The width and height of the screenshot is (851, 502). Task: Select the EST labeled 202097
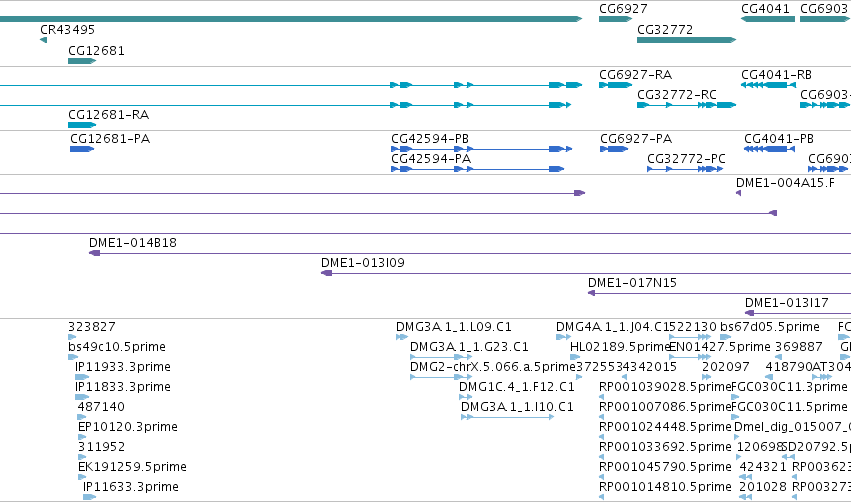(x=726, y=367)
